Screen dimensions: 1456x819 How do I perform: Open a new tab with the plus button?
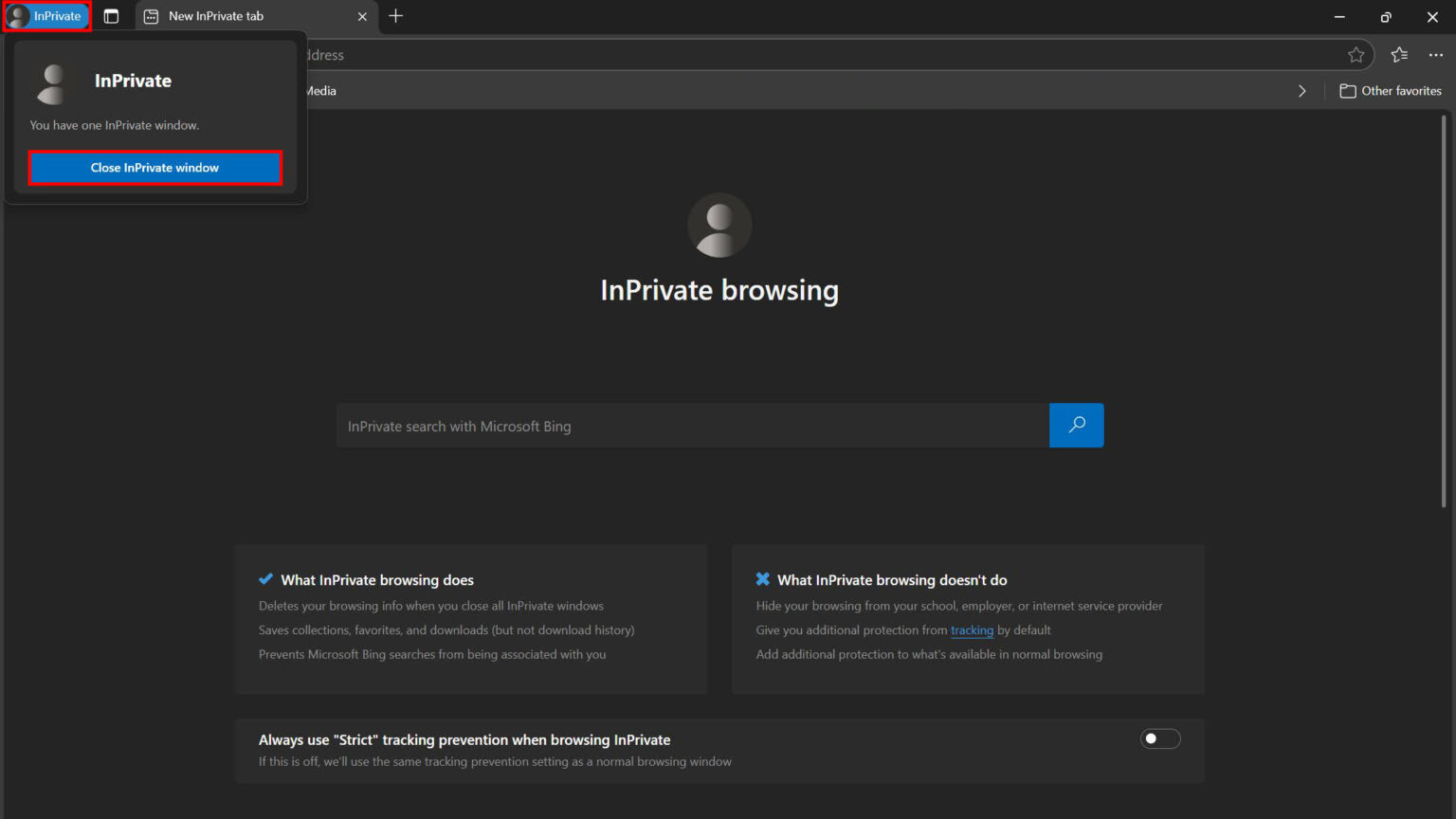pyautogui.click(x=395, y=15)
